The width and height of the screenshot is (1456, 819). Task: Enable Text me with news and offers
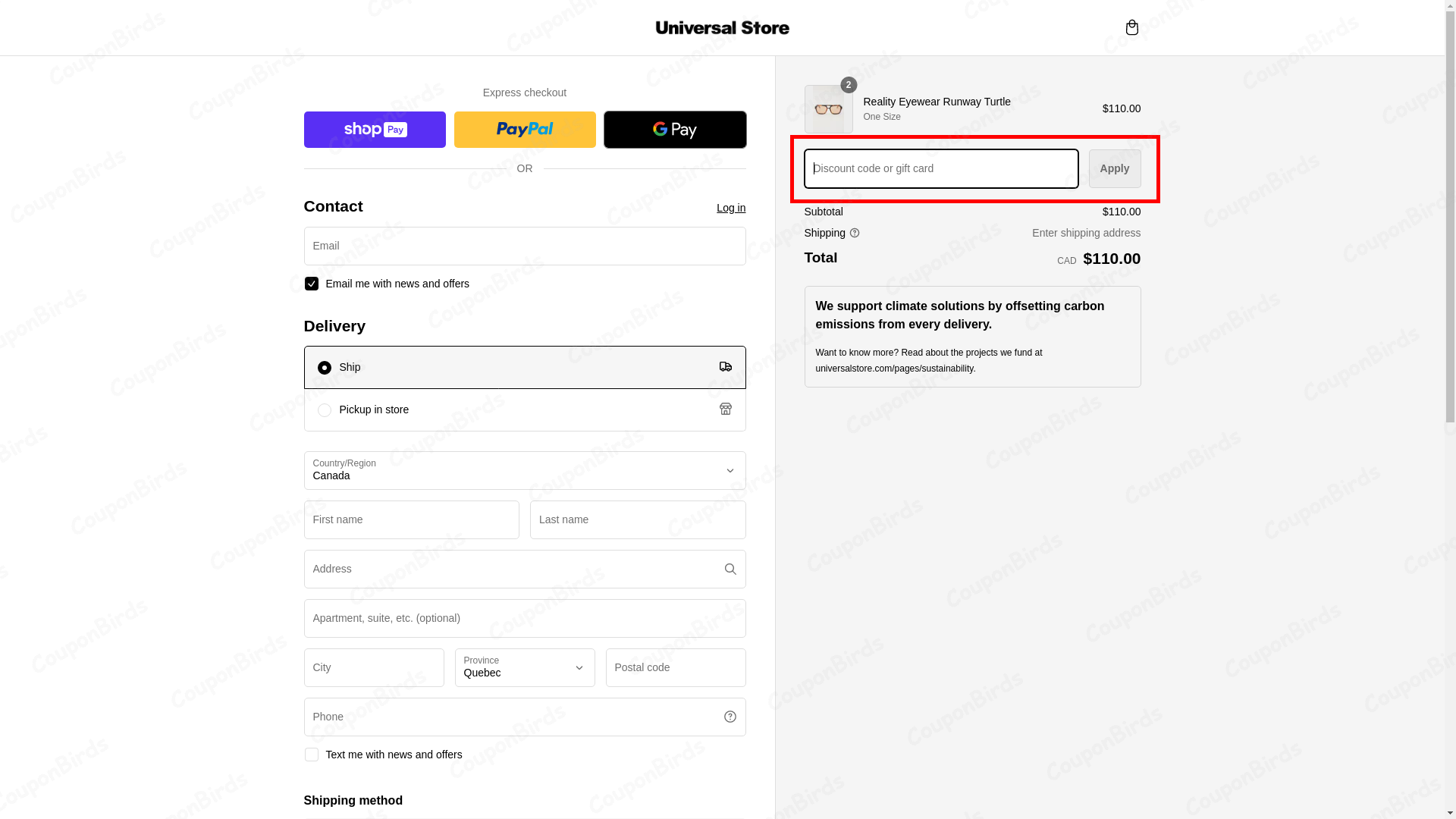tap(312, 755)
